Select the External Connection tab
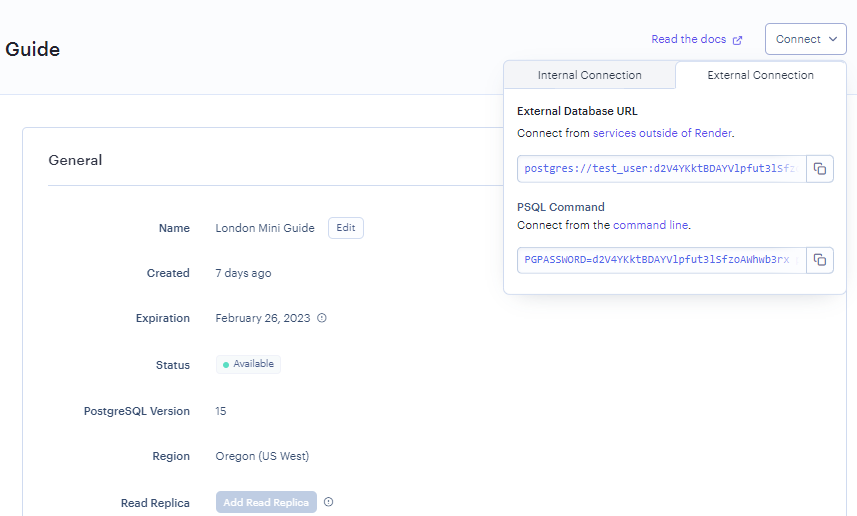Viewport: 857px width, 516px height. click(760, 75)
